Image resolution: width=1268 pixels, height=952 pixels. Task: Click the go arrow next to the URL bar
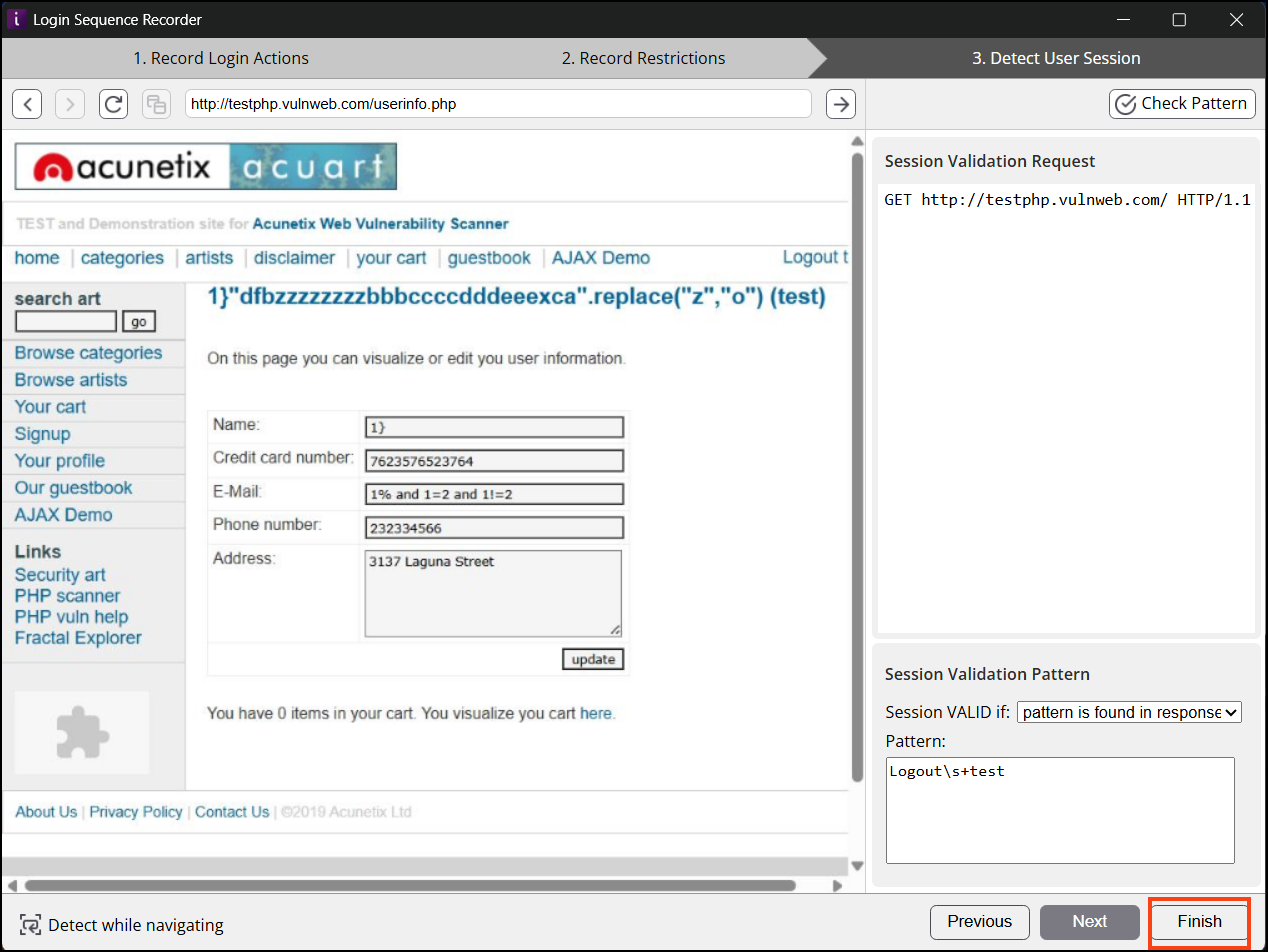pos(840,103)
